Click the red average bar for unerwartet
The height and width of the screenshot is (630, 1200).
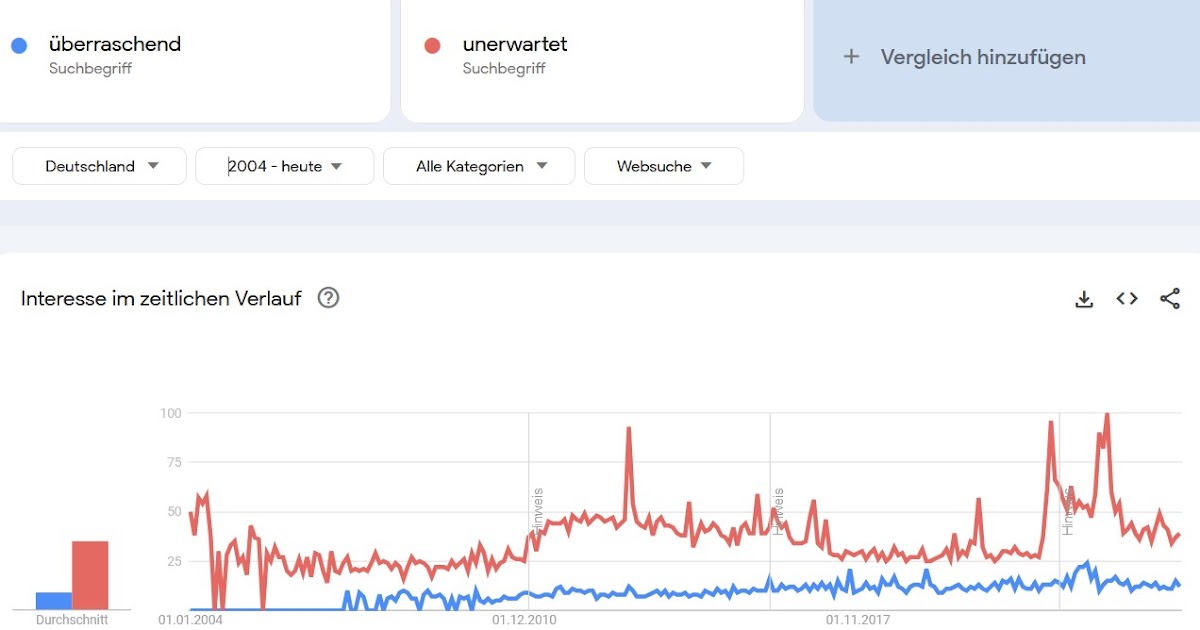pos(90,574)
